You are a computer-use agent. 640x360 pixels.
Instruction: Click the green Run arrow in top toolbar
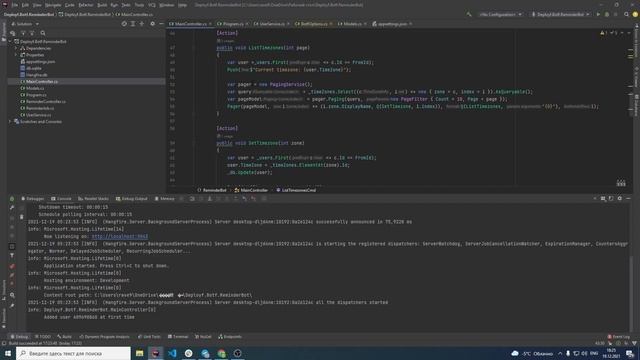[x=598, y=14]
